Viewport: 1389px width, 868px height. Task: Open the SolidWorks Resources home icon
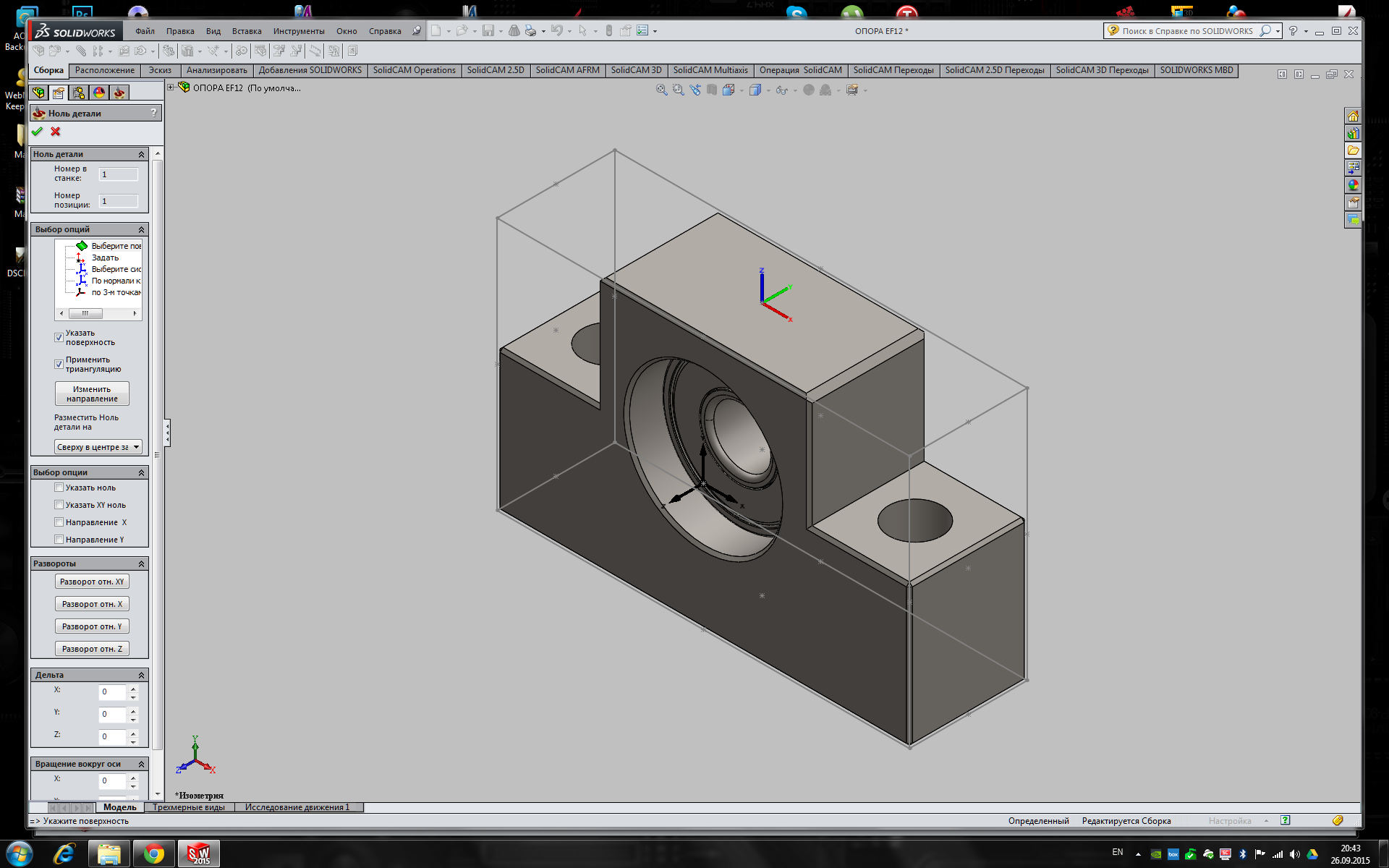pos(1353,116)
